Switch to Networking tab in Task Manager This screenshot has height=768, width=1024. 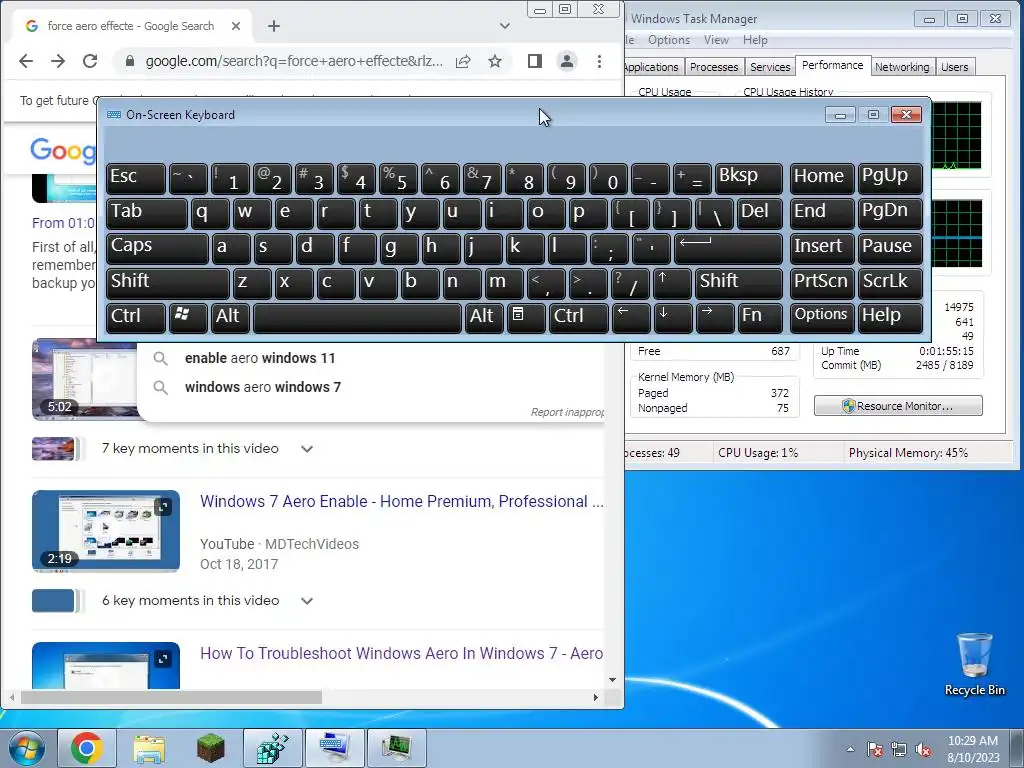tap(902, 67)
